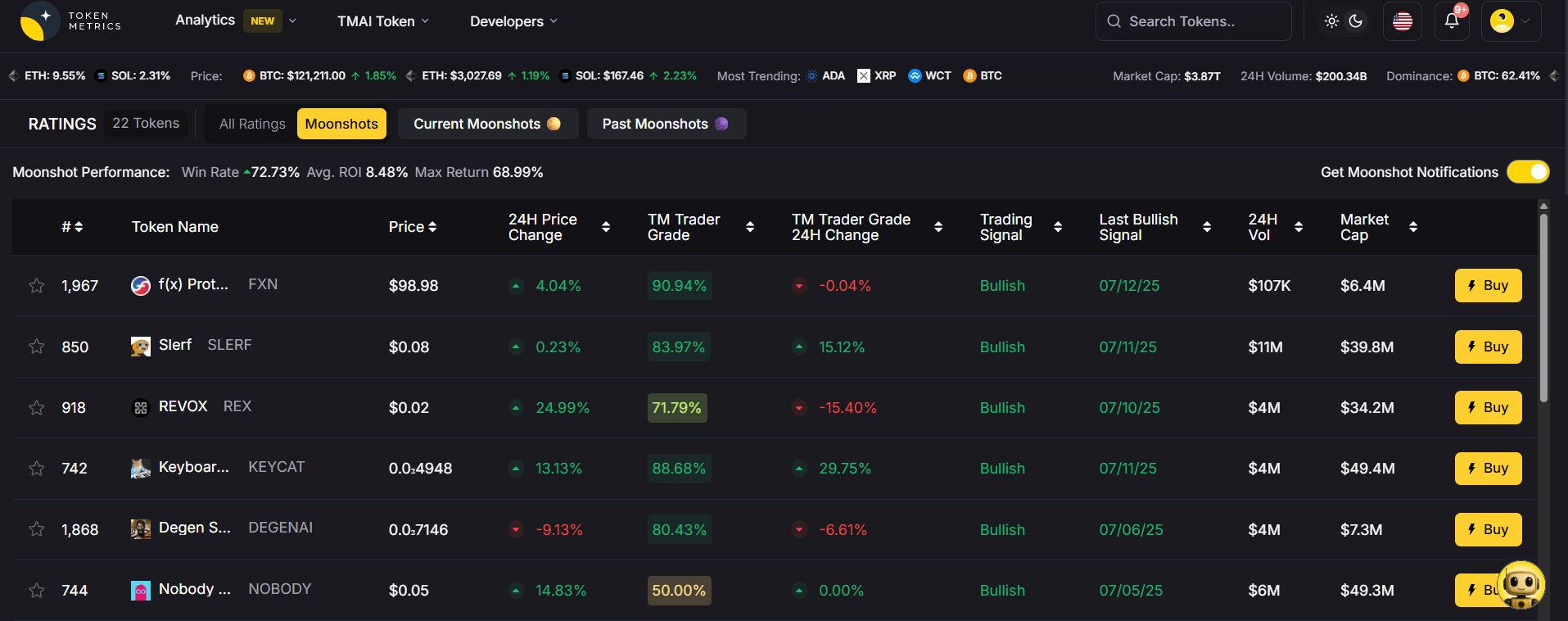Favorite the Degen Spartan AI star
Viewport: 1568px width, 621px height.
coord(37,529)
